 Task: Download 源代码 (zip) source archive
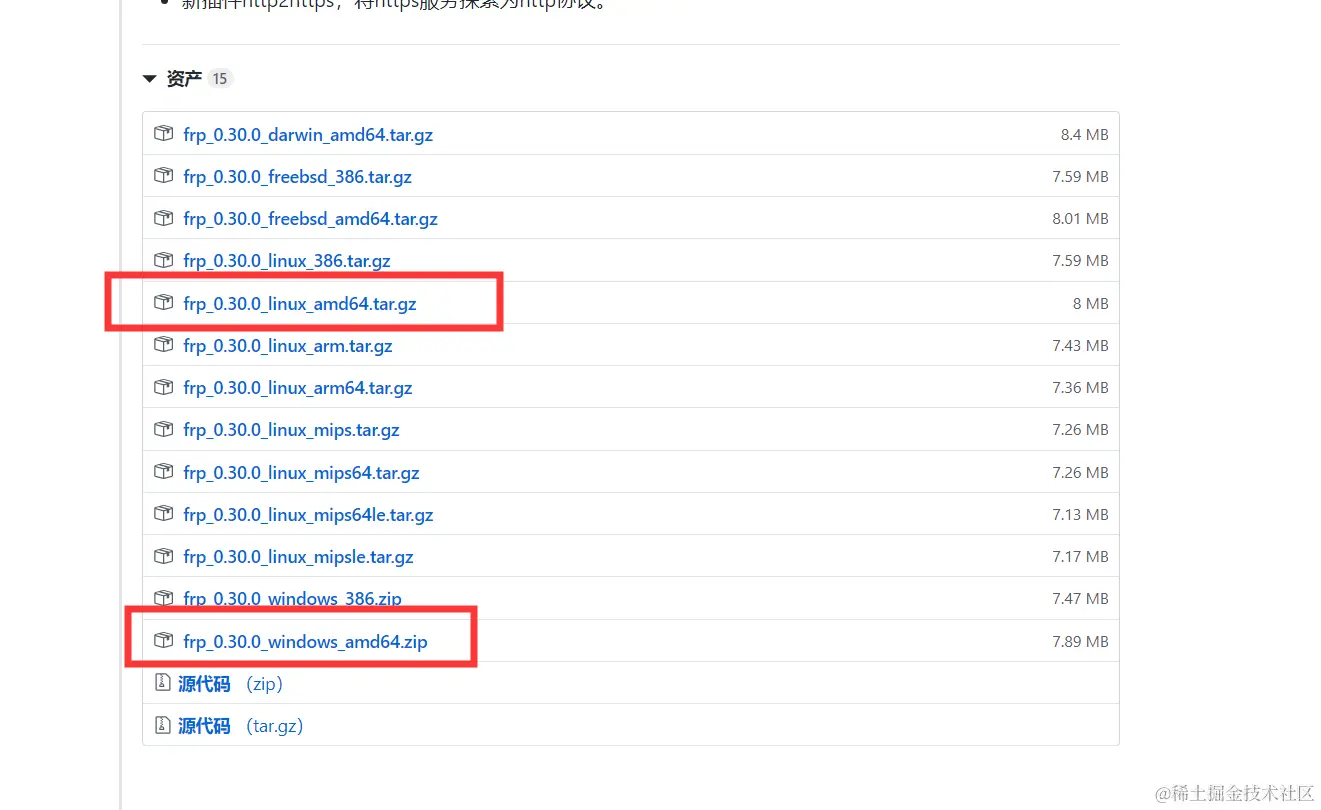pos(231,684)
